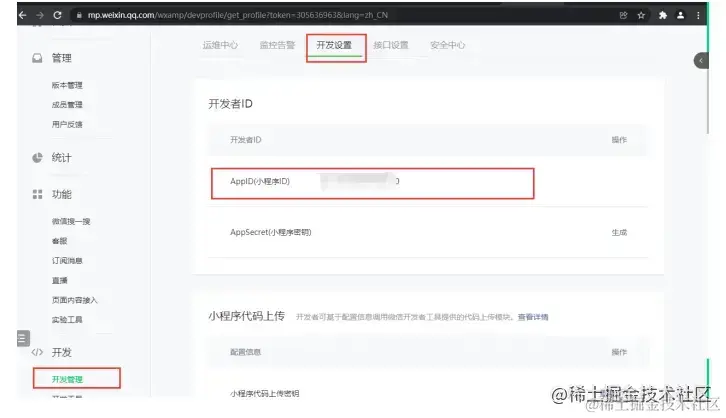Open 微信搜一搜 in the sidebar
The width and height of the screenshot is (726, 418).
point(71,221)
